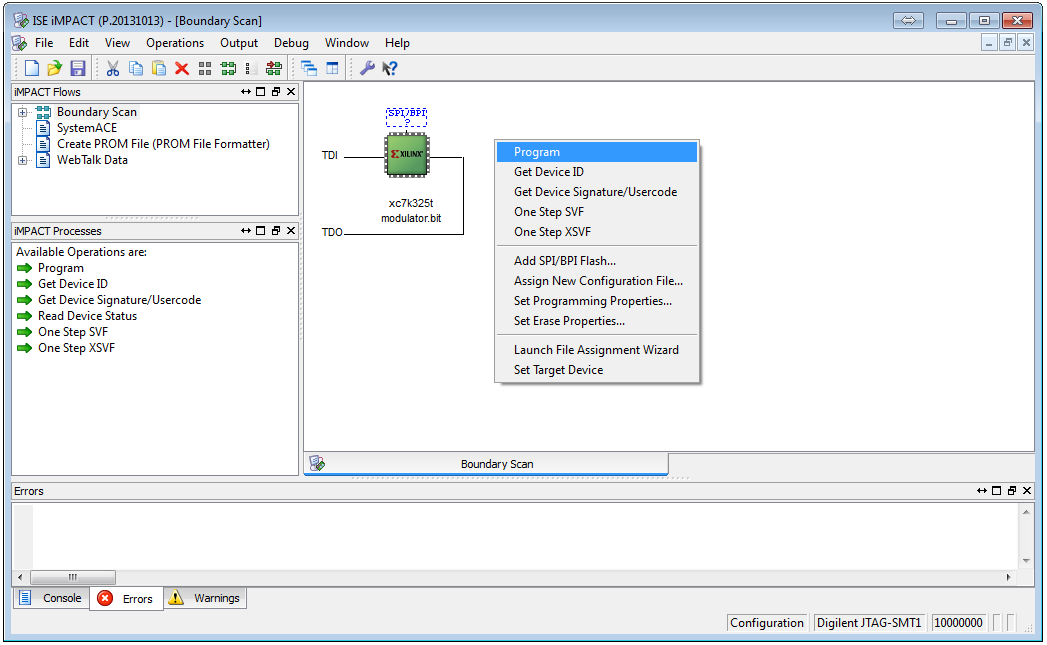The height and width of the screenshot is (645, 1047).
Task: Click green chain with red arrows toolbar icon
Action: pos(274,68)
